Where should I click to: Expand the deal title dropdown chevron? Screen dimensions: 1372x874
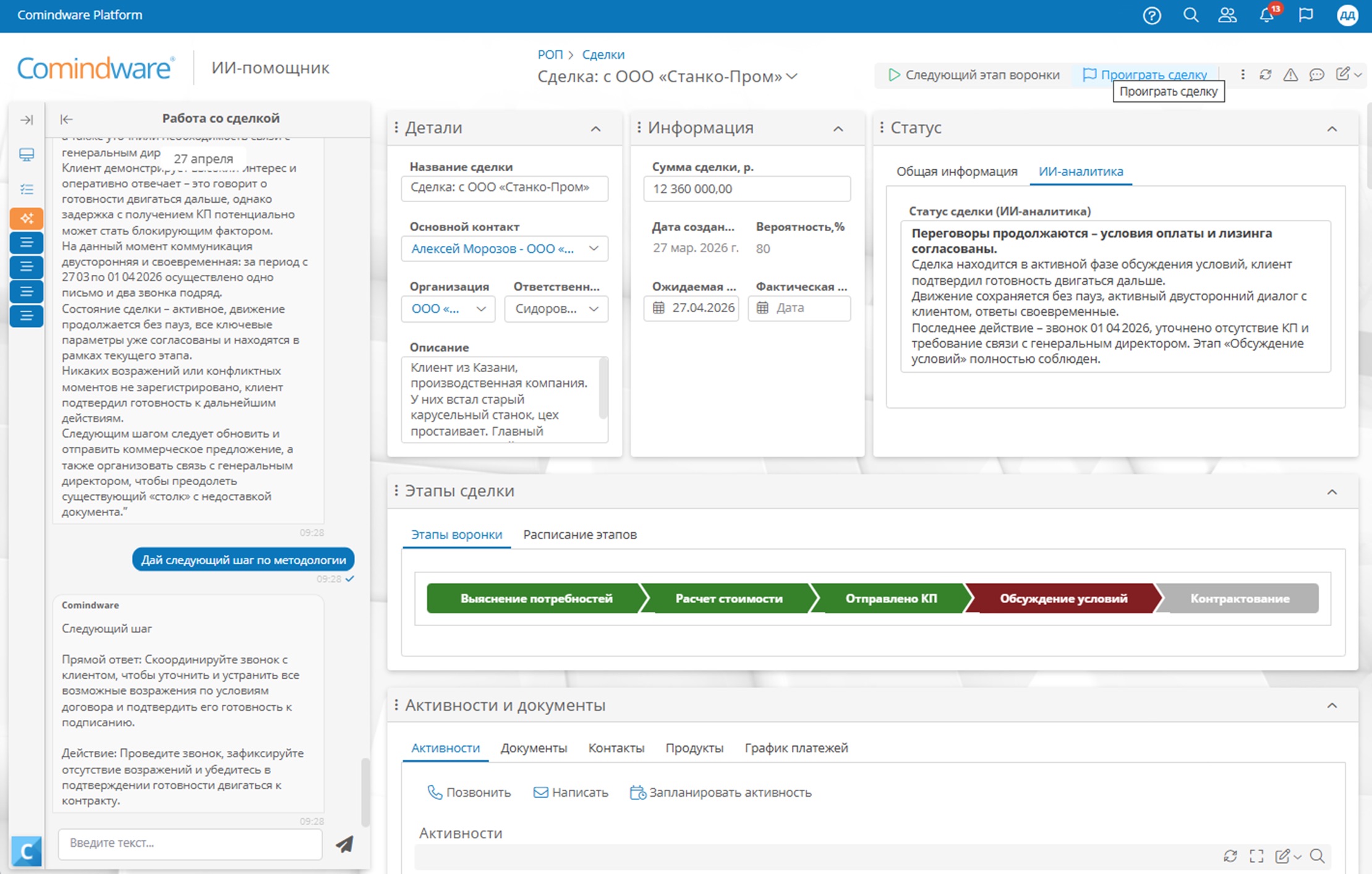tap(792, 76)
